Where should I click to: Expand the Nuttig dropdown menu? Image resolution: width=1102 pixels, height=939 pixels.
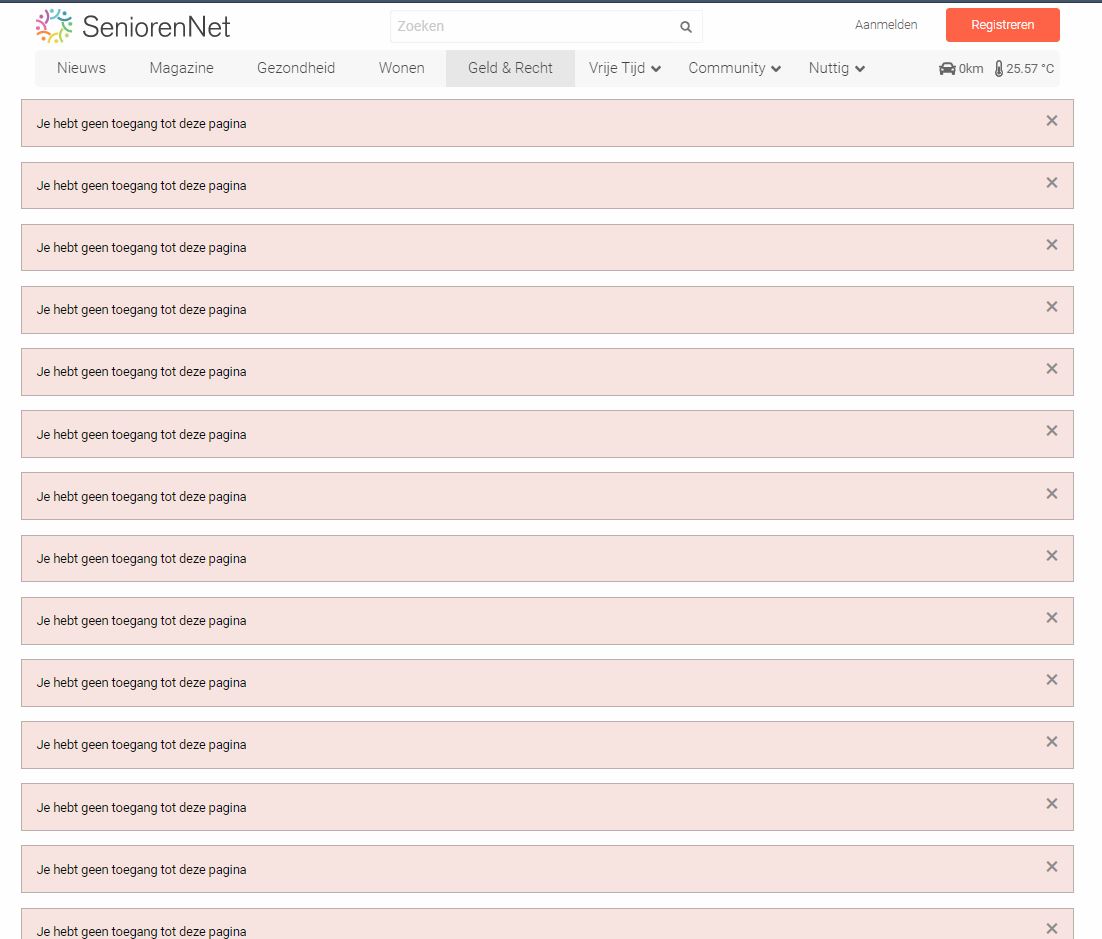click(x=836, y=68)
